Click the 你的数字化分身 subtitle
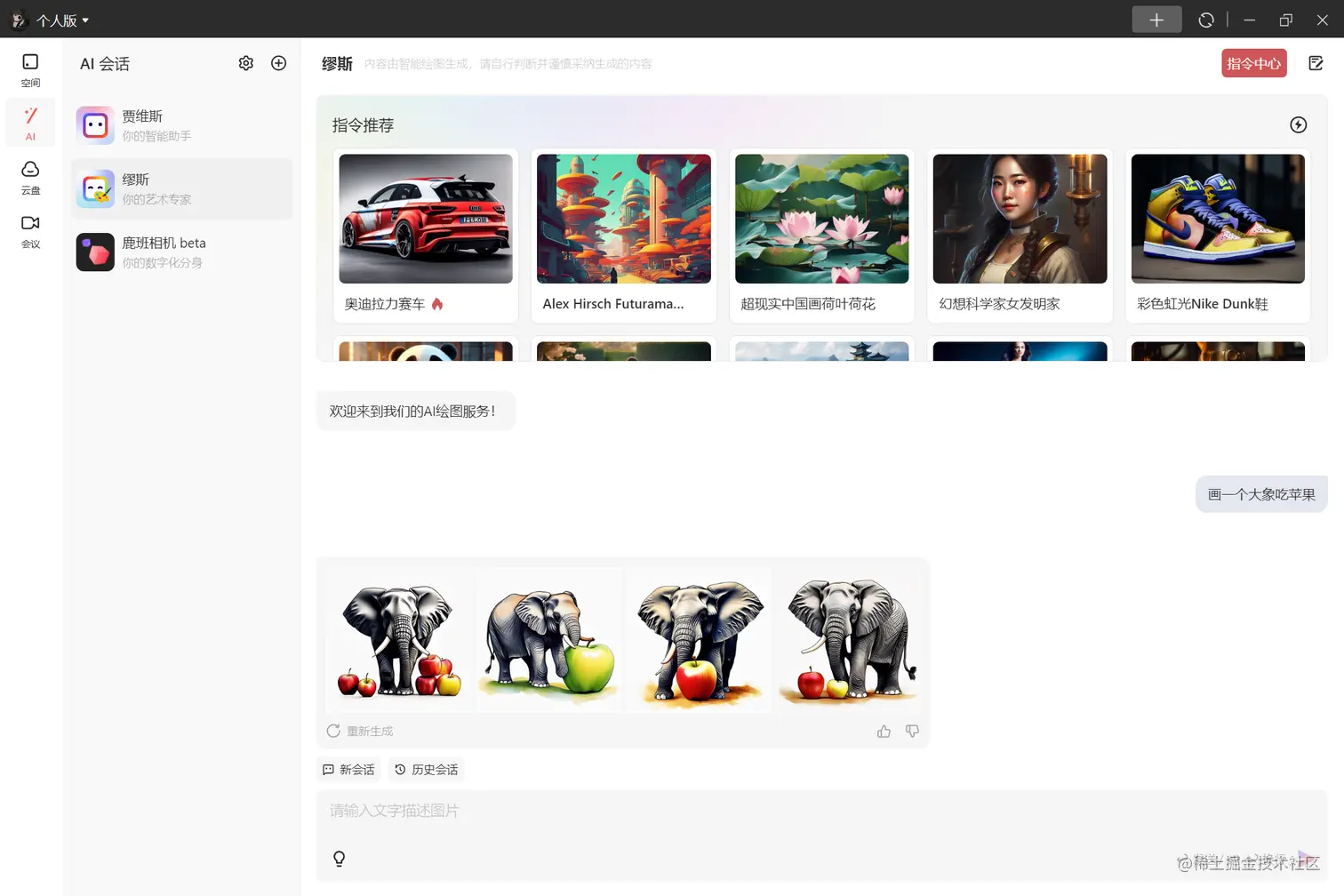Screen dimensions: 1344x896 tap(163, 263)
